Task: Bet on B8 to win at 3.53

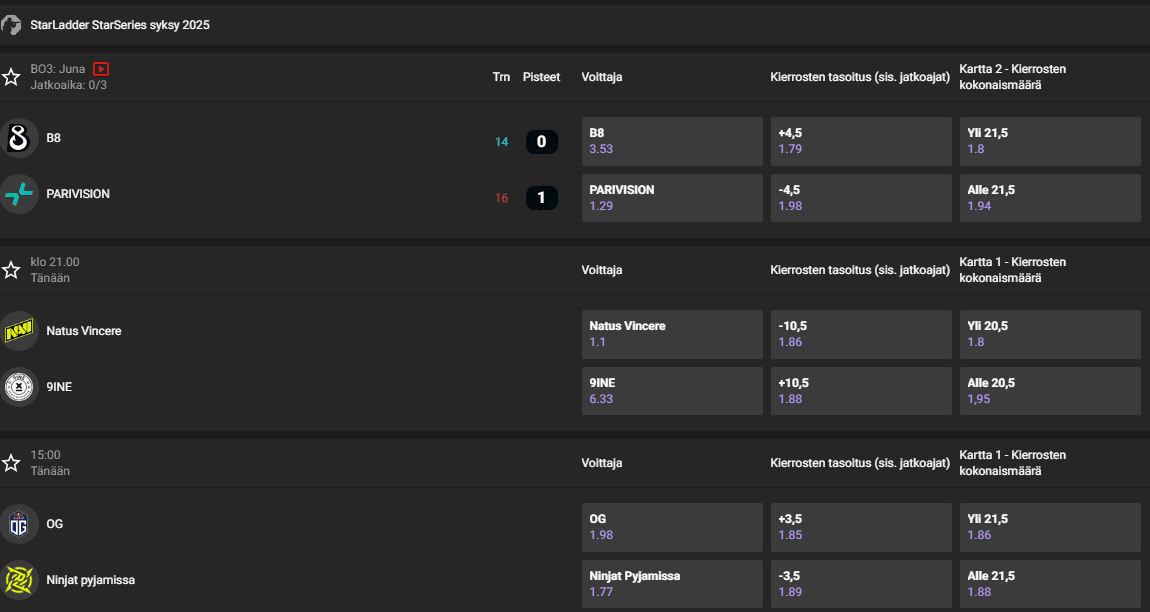Action: click(x=672, y=141)
